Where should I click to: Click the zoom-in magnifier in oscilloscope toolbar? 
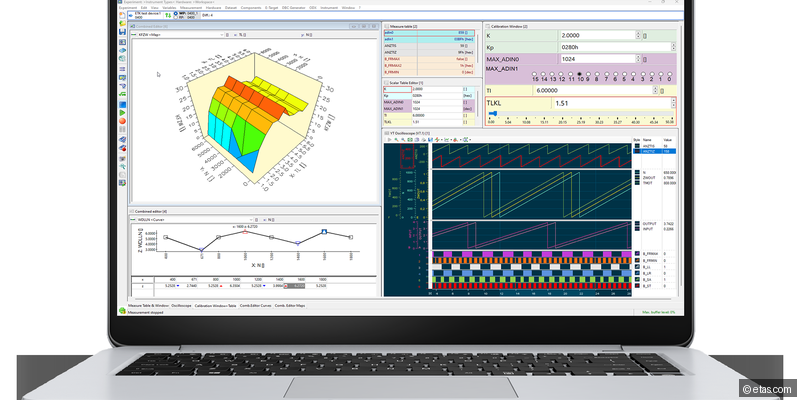(x=397, y=140)
